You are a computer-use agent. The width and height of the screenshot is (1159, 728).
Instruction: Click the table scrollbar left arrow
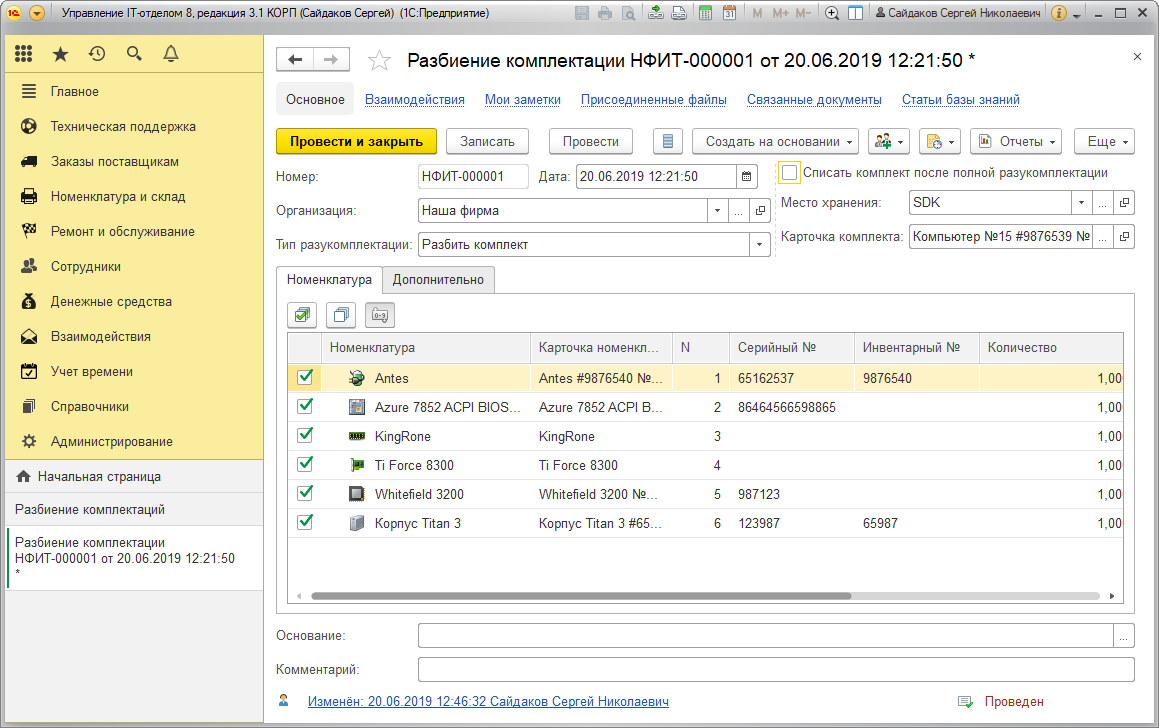click(x=299, y=596)
